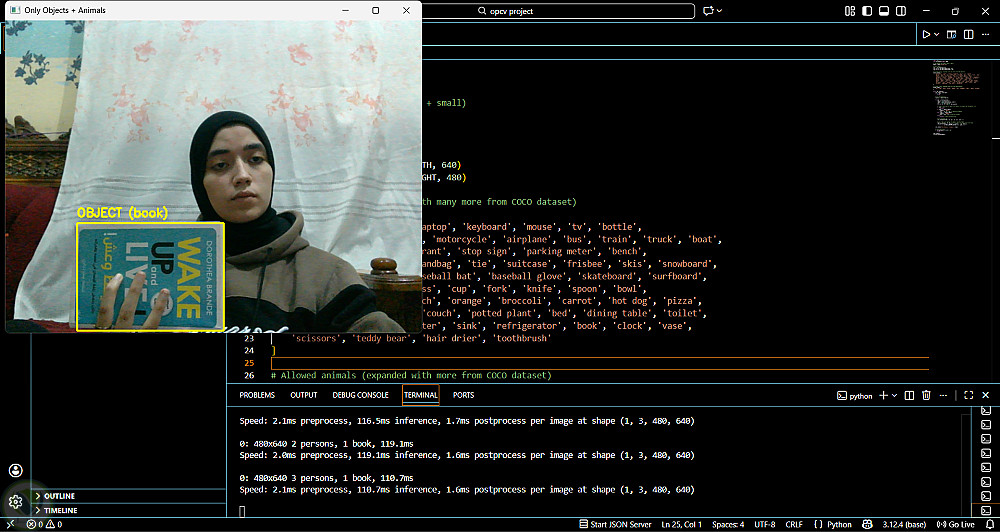
Task: Open the terminal panel ellipsis menu
Action: pyautogui.click(x=944, y=395)
